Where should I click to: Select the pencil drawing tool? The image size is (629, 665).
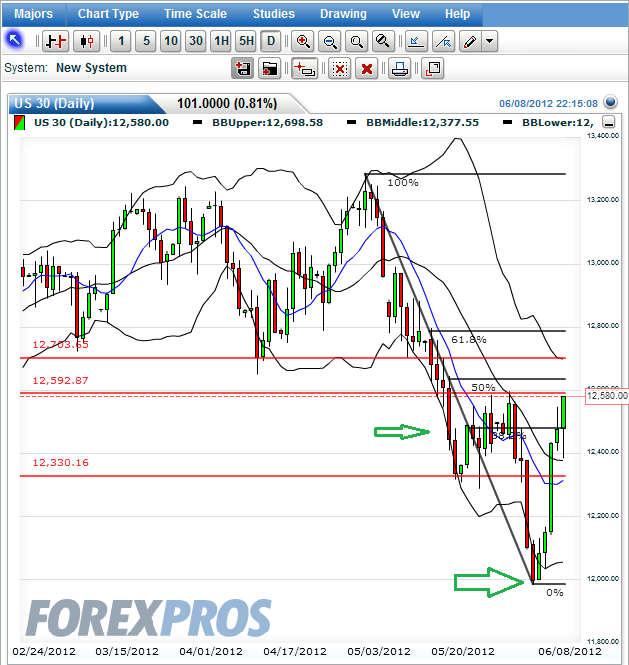(470, 41)
